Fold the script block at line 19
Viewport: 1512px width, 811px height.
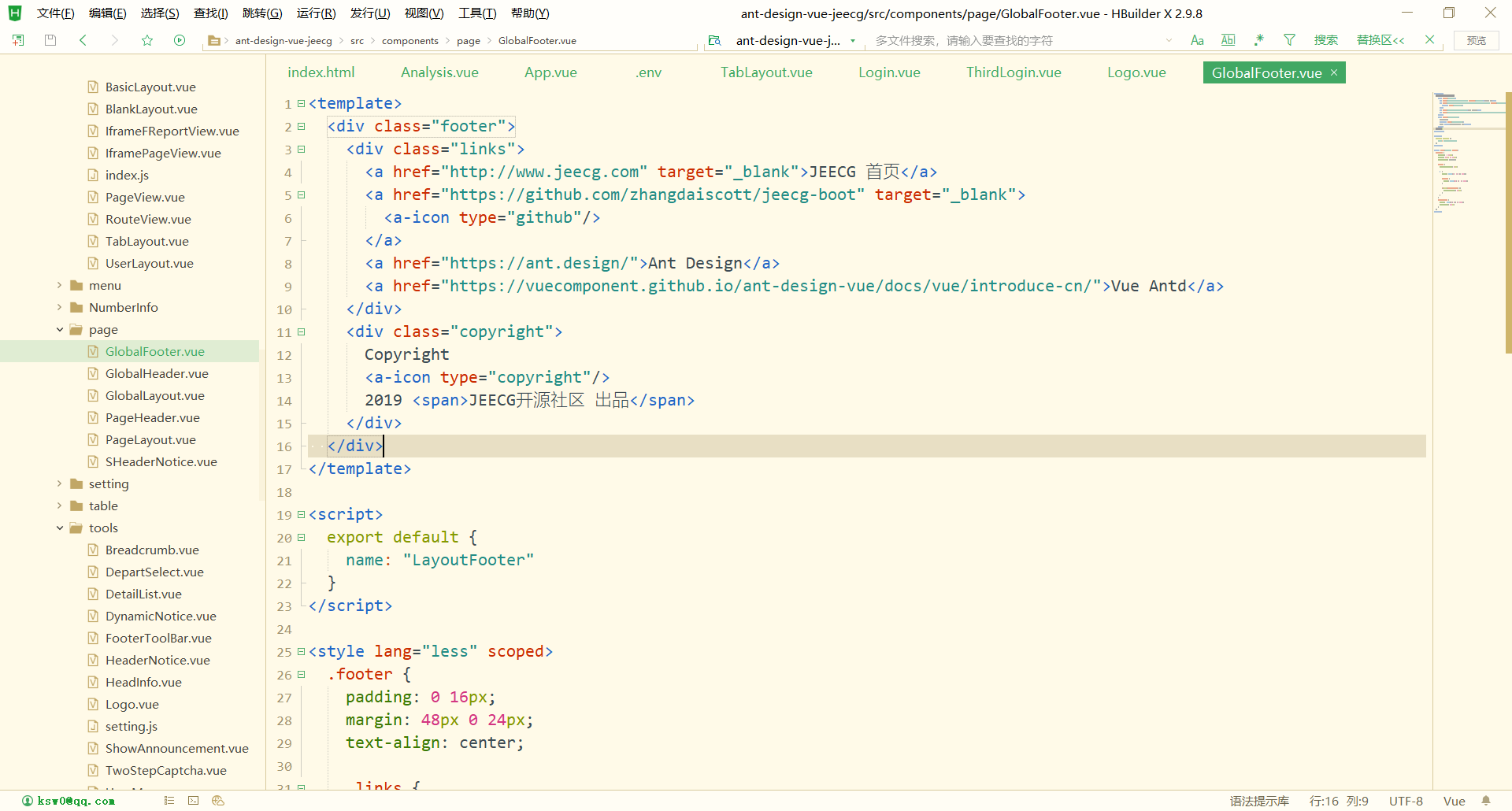click(x=301, y=515)
